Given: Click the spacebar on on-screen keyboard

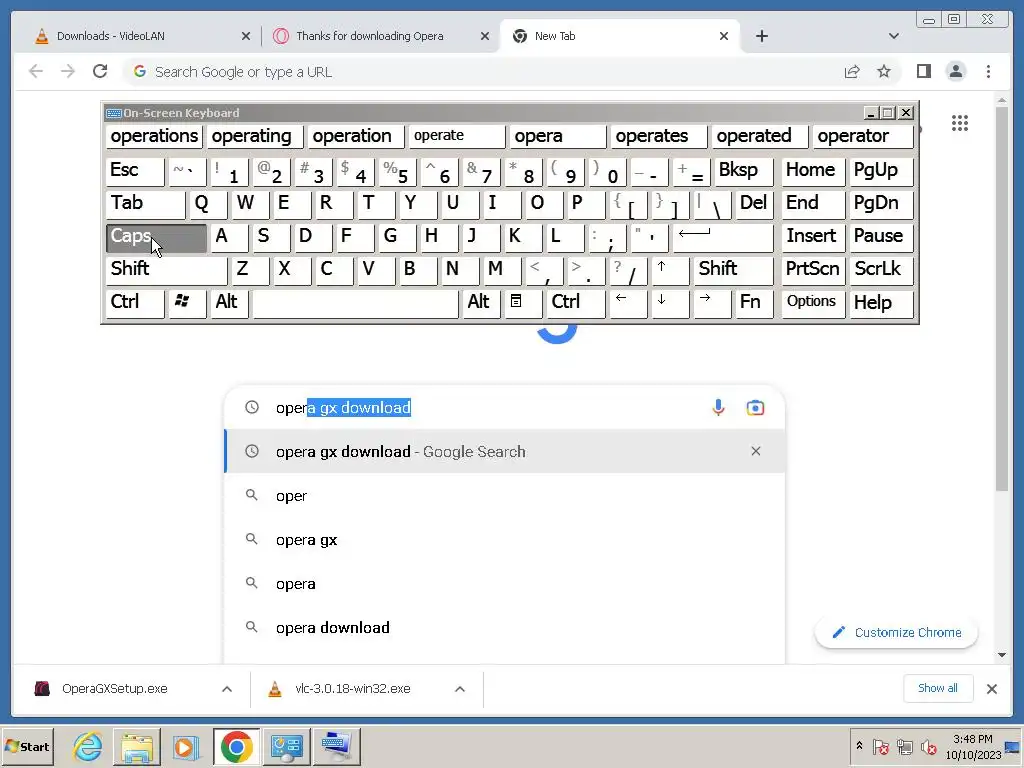Looking at the screenshot, I should [355, 302].
